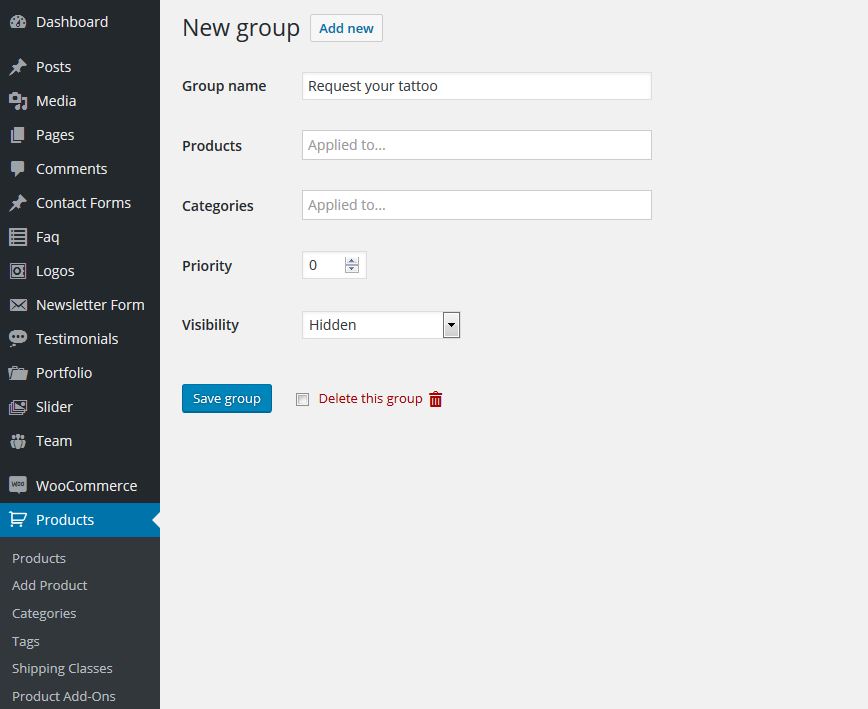Open Add Product in the submenu

[x=50, y=585]
